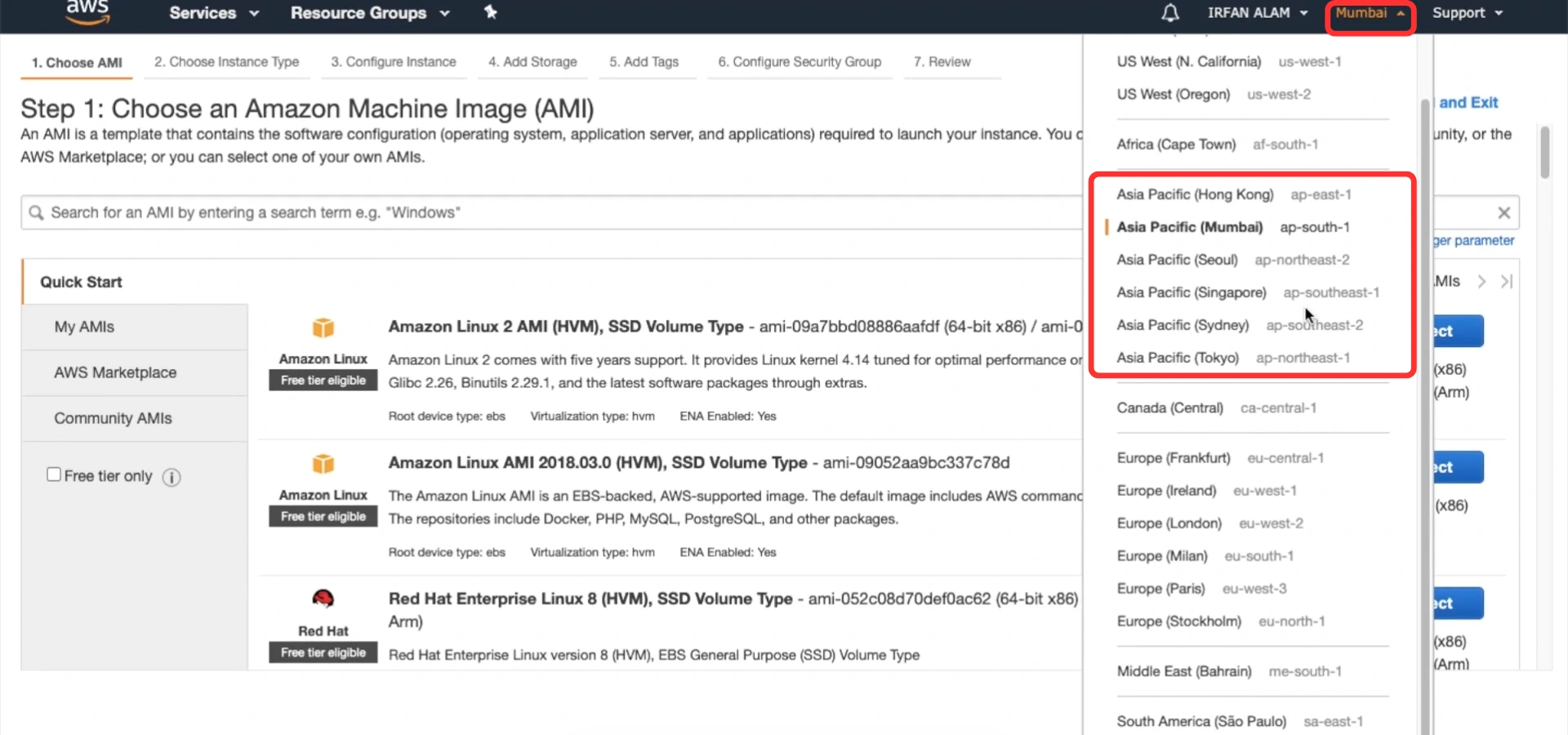Click Amazon Linux AMI 2018.03.0 title
The height and width of the screenshot is (735, 1568).
point(598,463)
